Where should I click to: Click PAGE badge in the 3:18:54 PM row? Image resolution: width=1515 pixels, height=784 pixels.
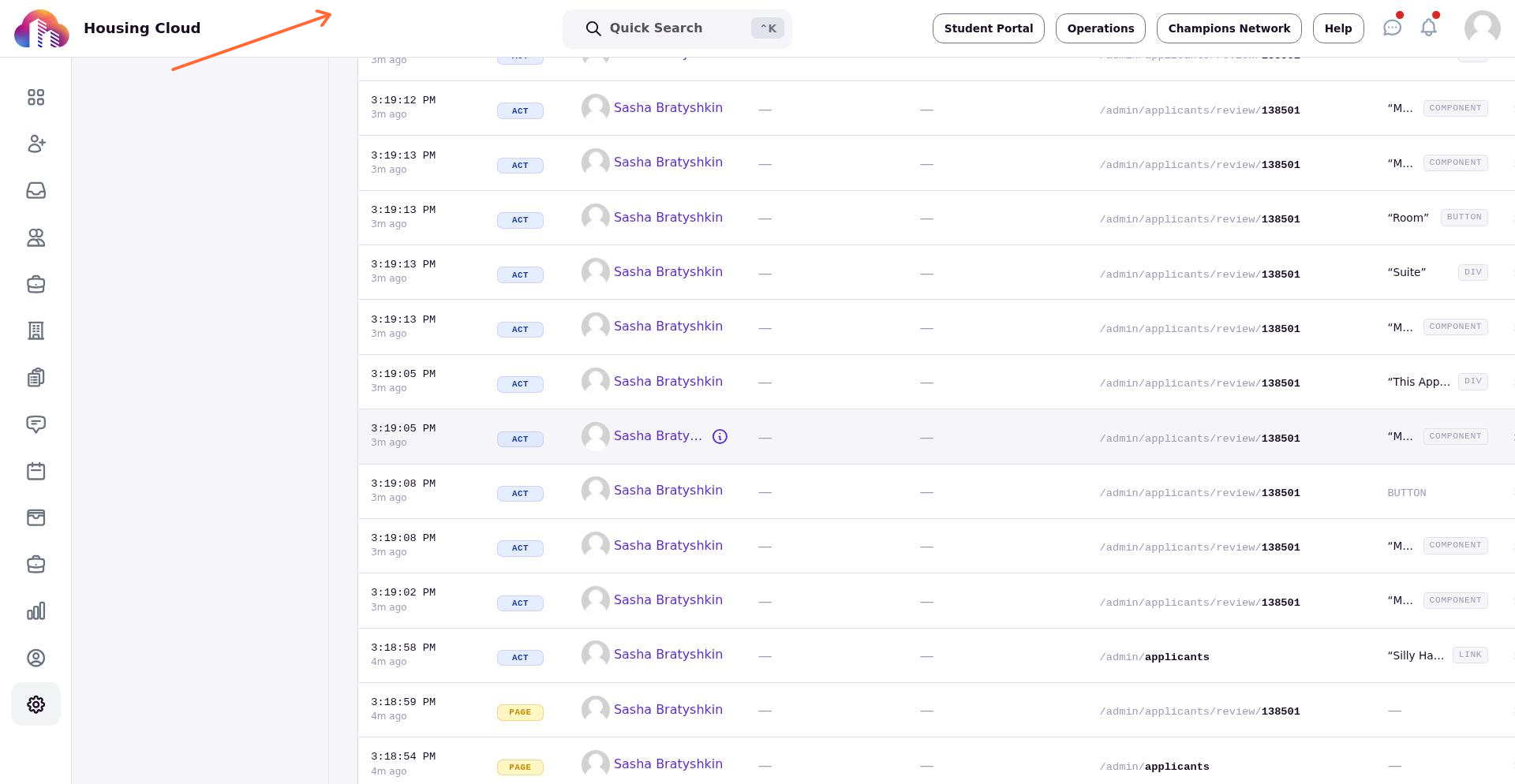click(520, 767)
